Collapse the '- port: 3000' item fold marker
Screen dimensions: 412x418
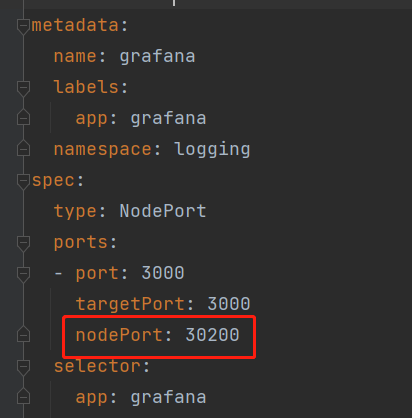pos(23,274)
